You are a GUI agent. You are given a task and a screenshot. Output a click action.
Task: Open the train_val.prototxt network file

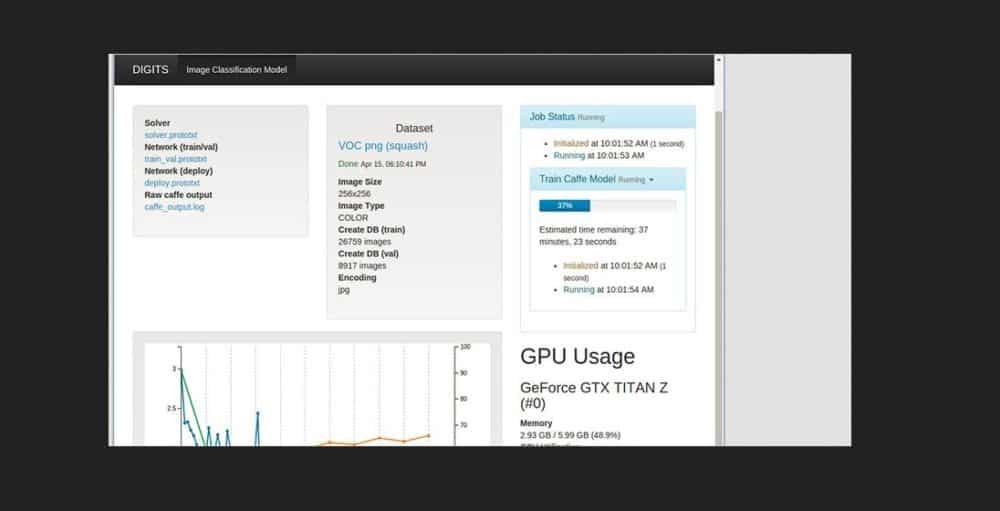[x=175, y=159]
